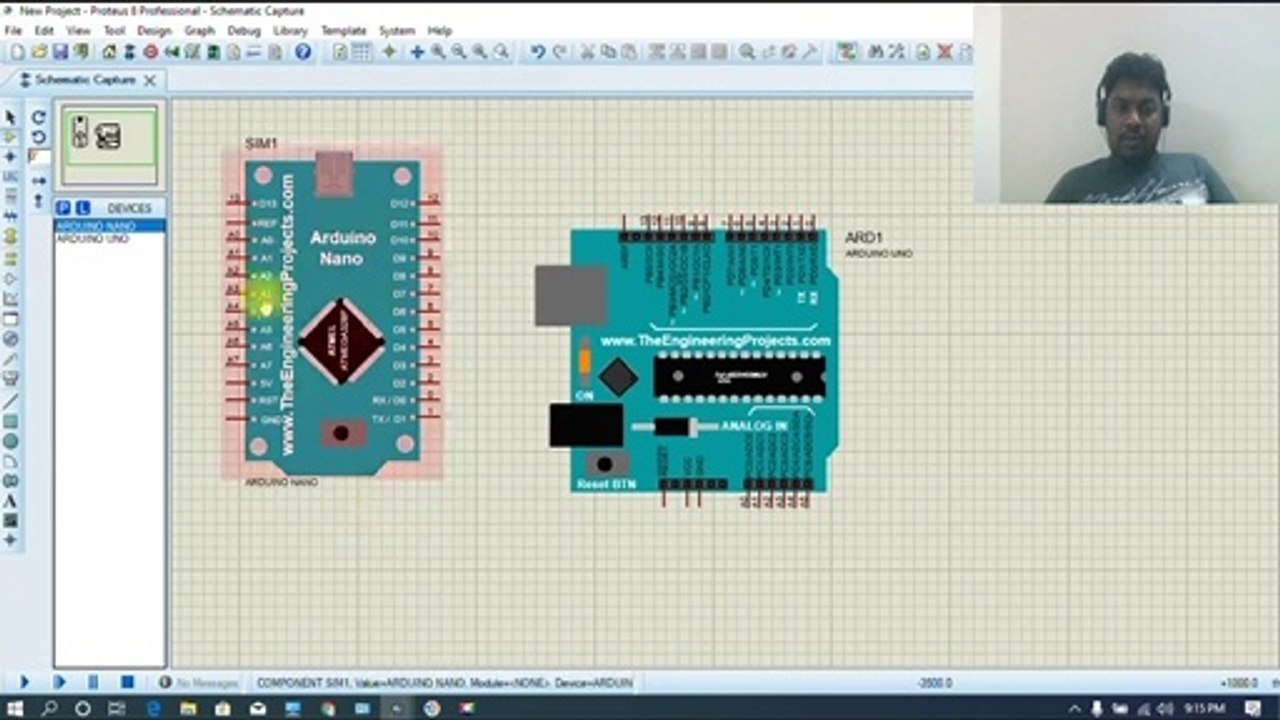This screenshot has width=1280, height=720.
Task: Click the blue plus center-view icon
Action: [x=417, y=52]
